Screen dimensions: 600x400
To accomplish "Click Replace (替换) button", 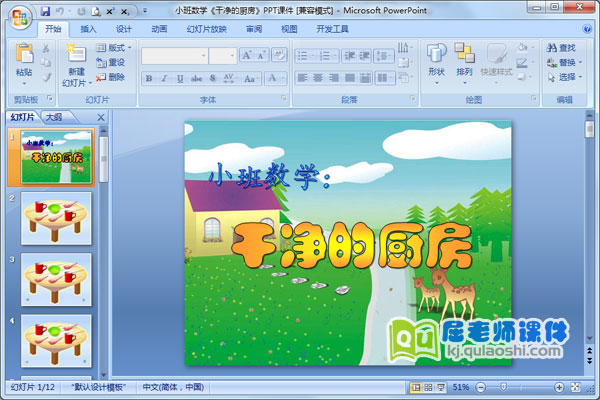I will click(x=564, y=62).
